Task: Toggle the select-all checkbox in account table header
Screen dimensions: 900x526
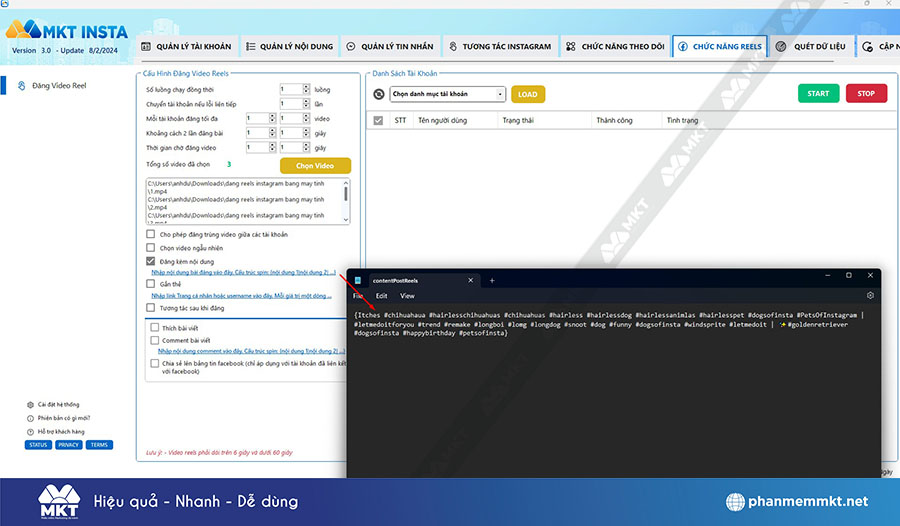Action: 378,121
